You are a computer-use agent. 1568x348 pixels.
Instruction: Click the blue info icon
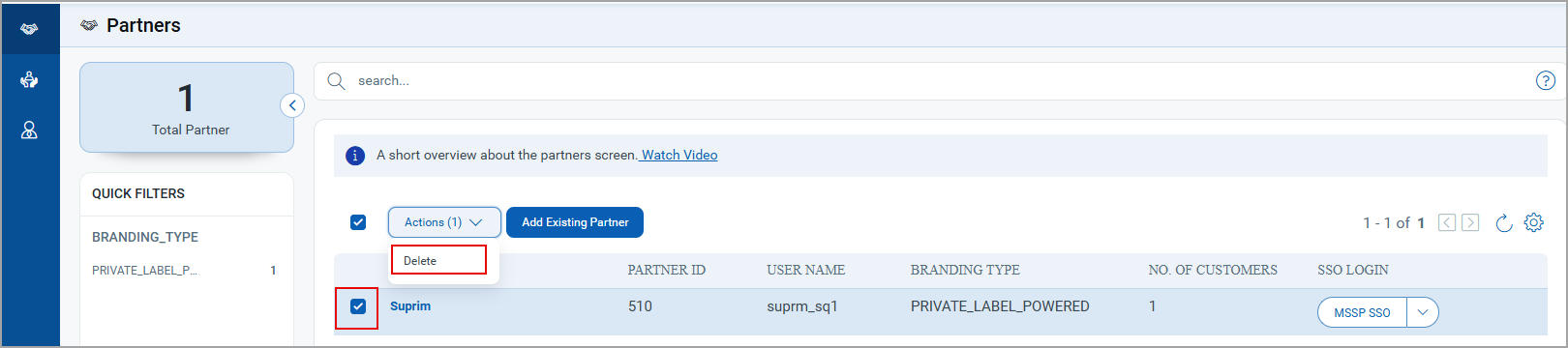355,156
